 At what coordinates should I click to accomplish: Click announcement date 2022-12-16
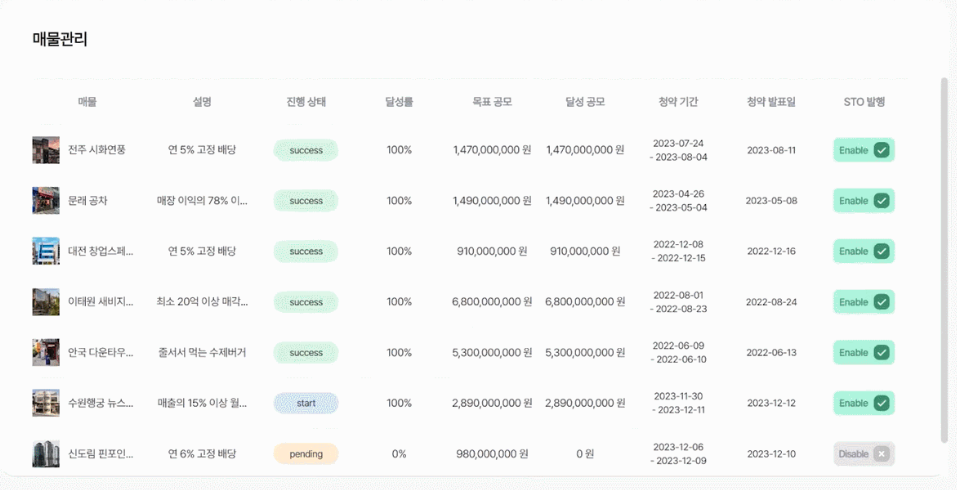(771, 251)
